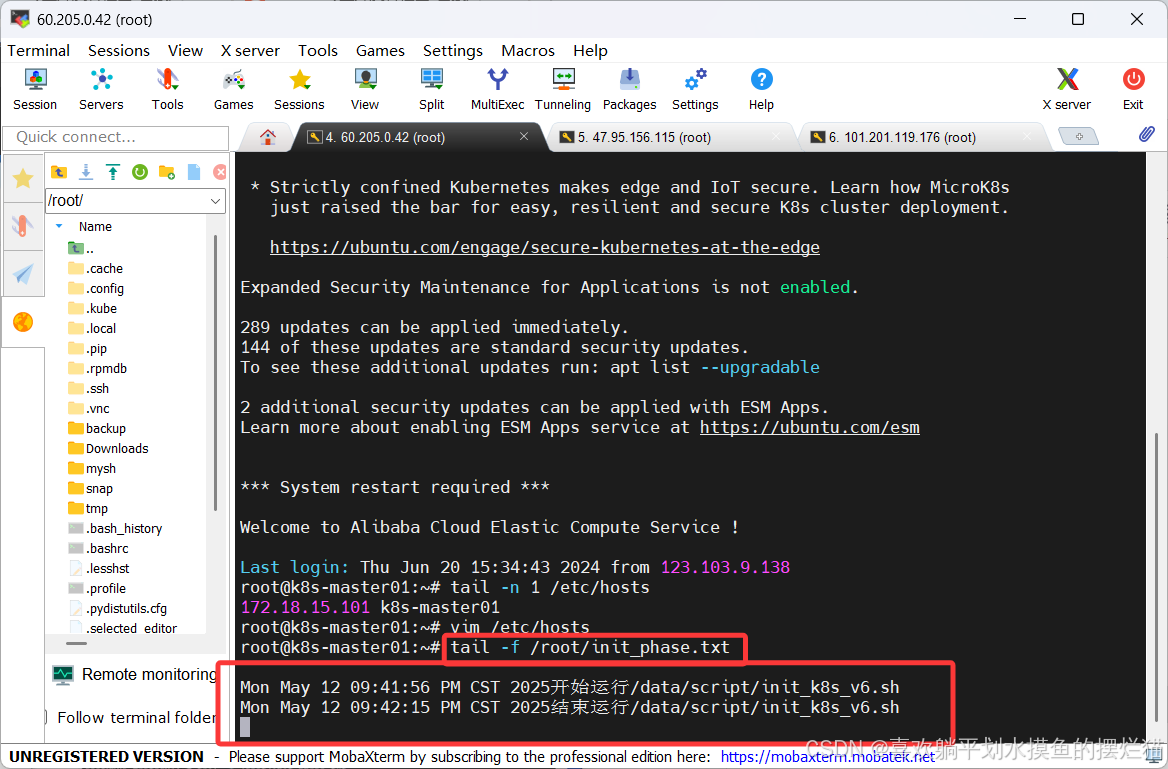Toggle the Follow terminal folder checkbox
Screen dimensions: 1168x769
click(x=46, y=718)
